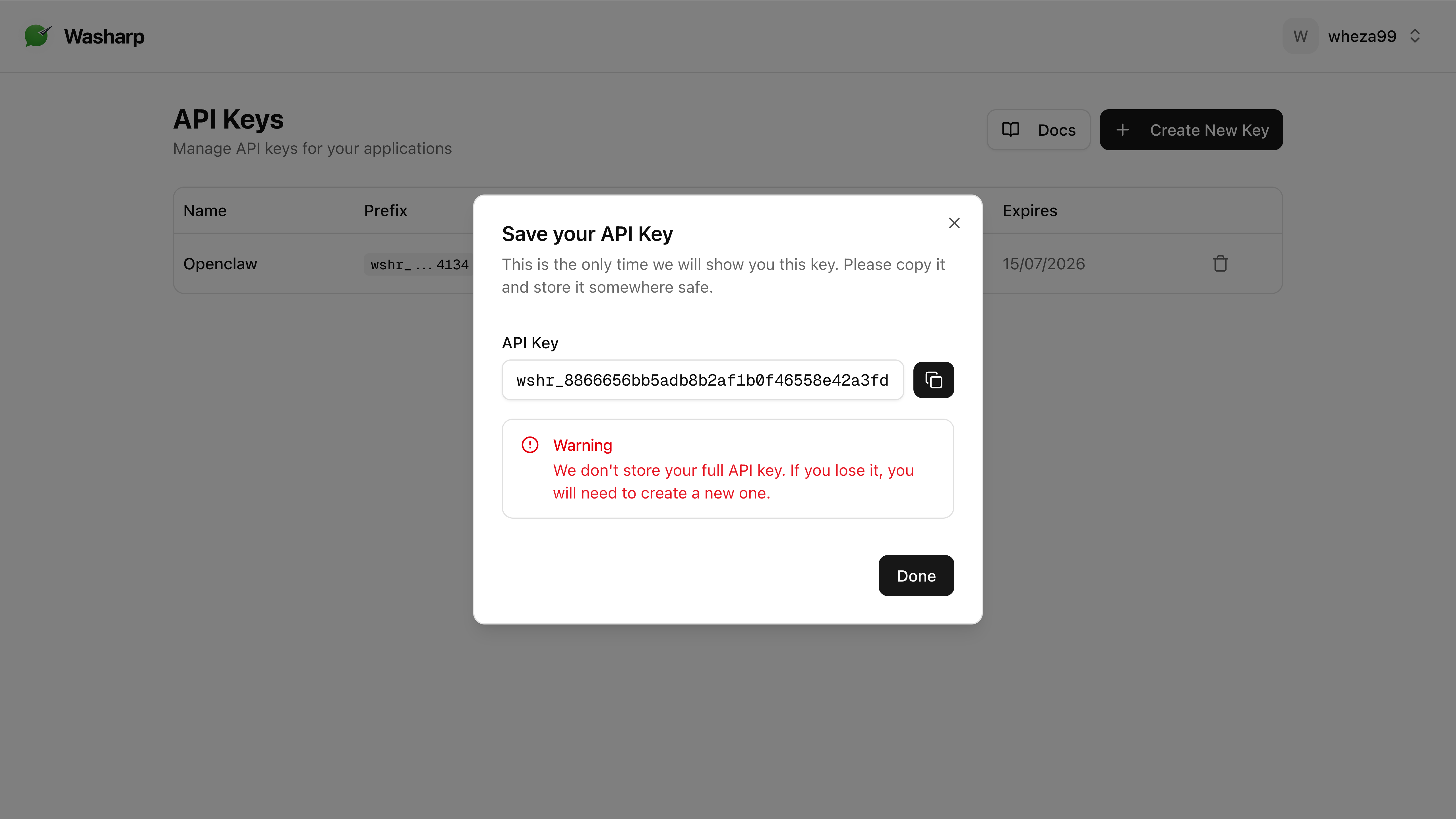Open the account switcher chevron

click(1415, 36)
